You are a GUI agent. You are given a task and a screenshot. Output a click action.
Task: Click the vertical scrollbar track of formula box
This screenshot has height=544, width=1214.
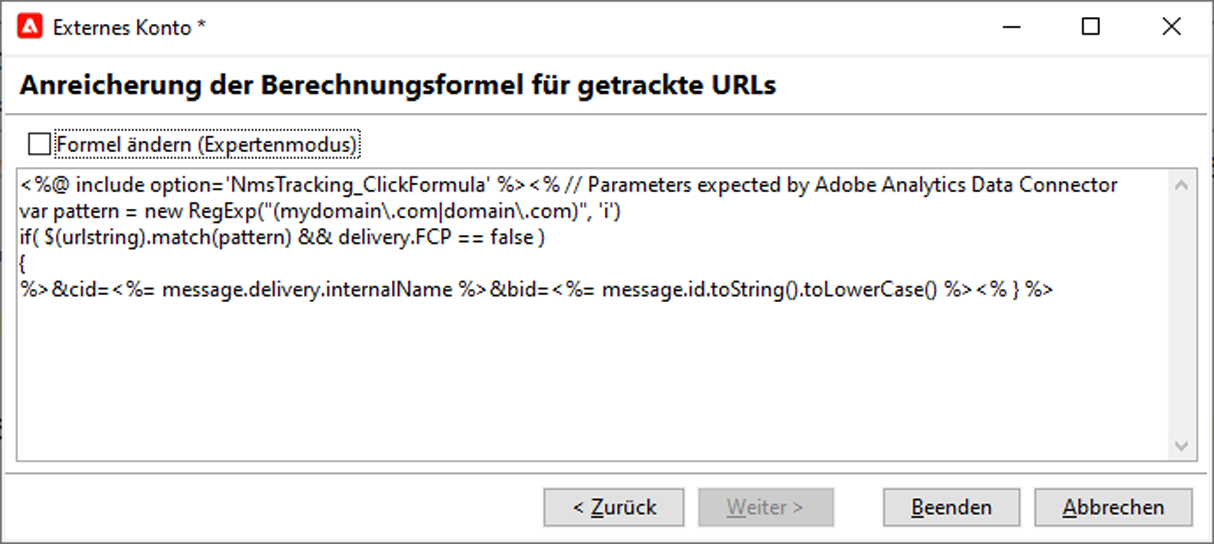coord(1181,316)
